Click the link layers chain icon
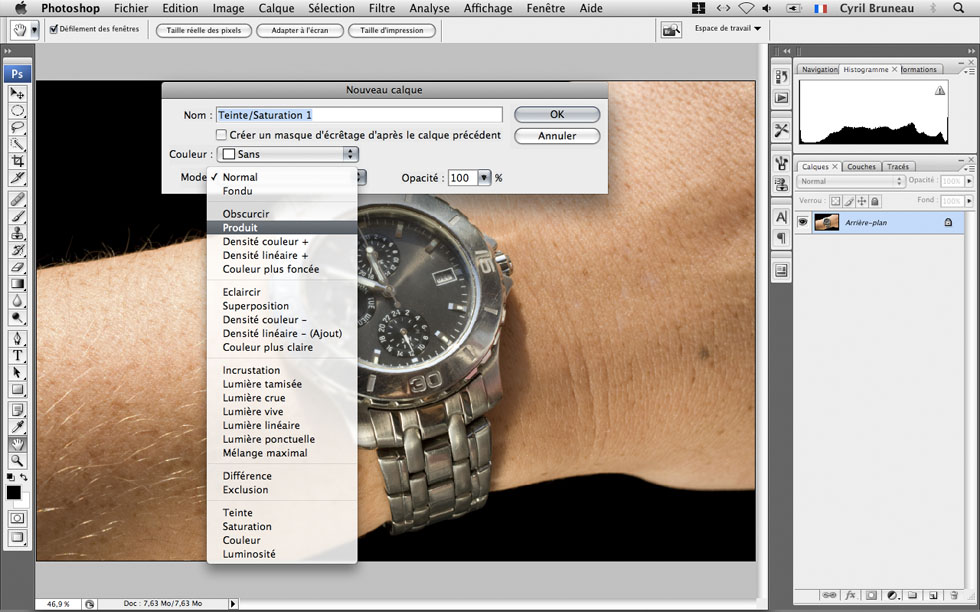 (x=829, y=596)
